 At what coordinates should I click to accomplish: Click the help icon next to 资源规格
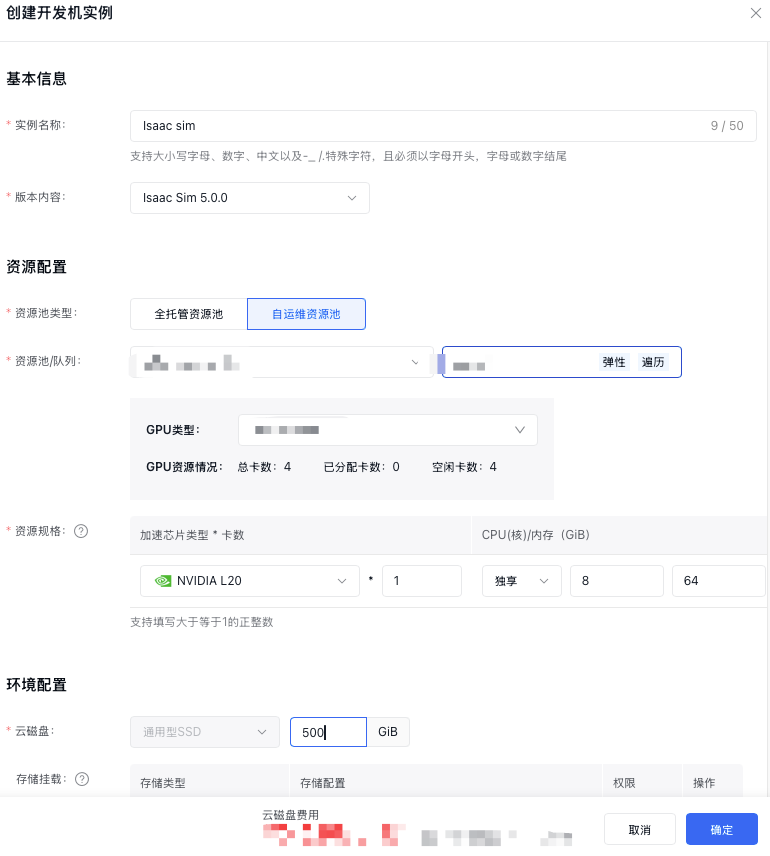[x=82, y=531]
